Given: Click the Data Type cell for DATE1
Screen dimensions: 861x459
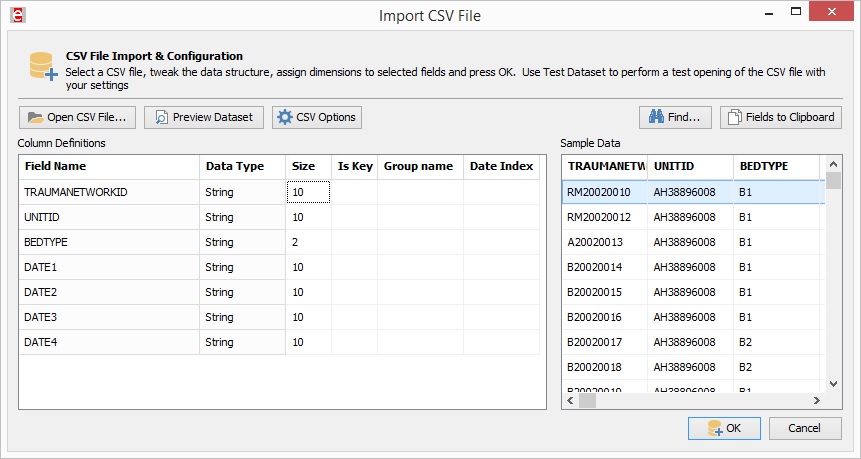Looking at the screenshot, I should point(242,267).
